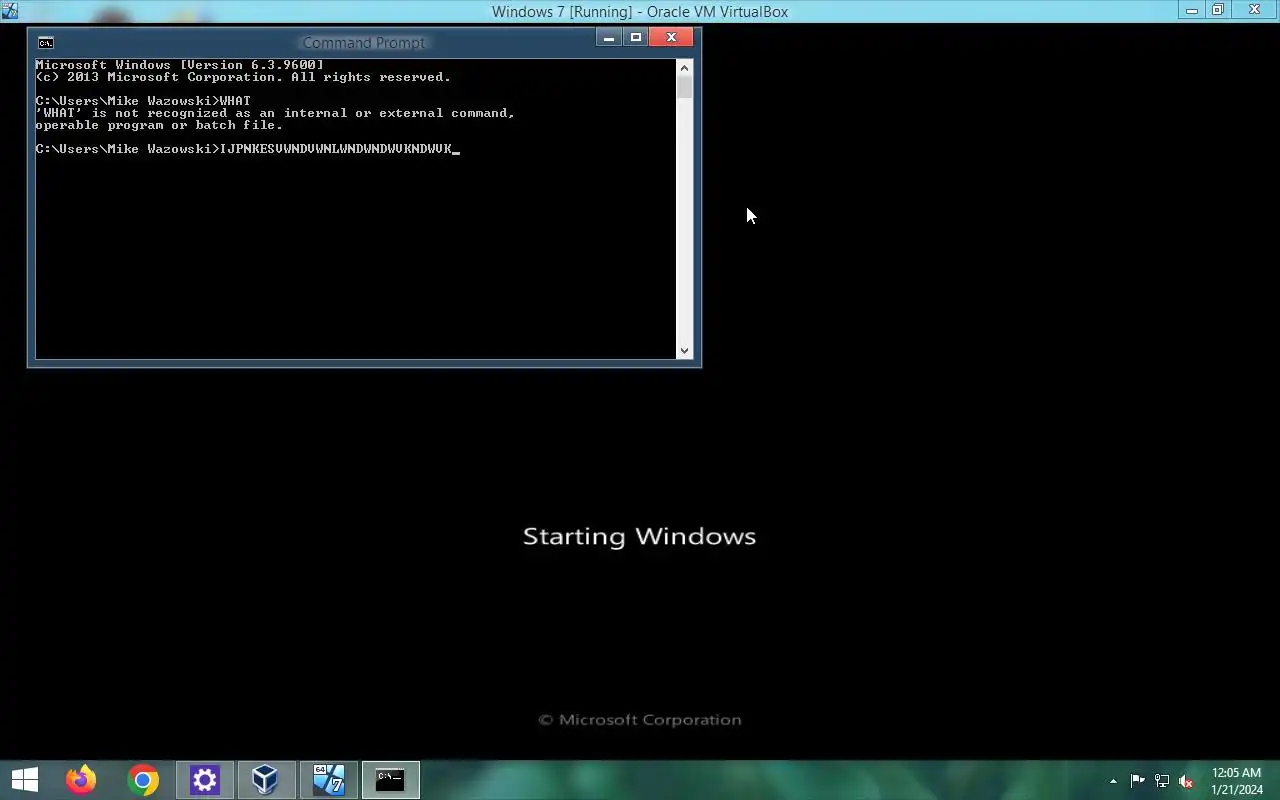Close the Oracle VM VirtualBox window

point(1255,11)
